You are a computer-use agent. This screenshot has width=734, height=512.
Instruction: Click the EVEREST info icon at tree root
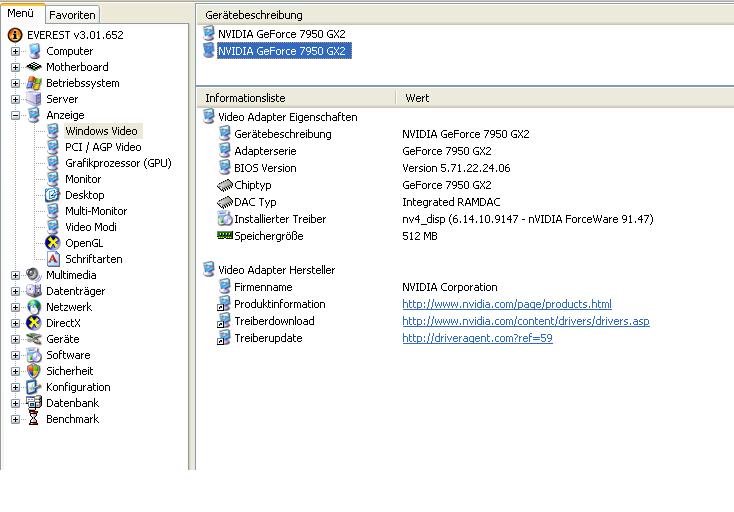tap(15, 35)
